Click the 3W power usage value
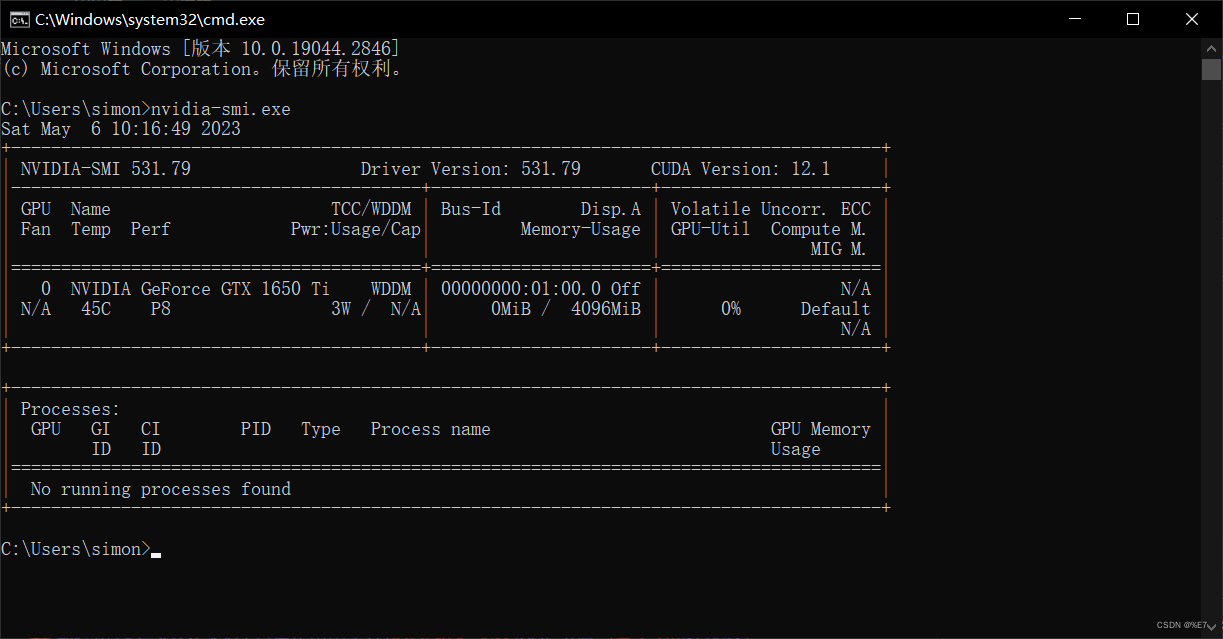The width and height of the screenshot is (1223, 639). (x=341, y=309)
